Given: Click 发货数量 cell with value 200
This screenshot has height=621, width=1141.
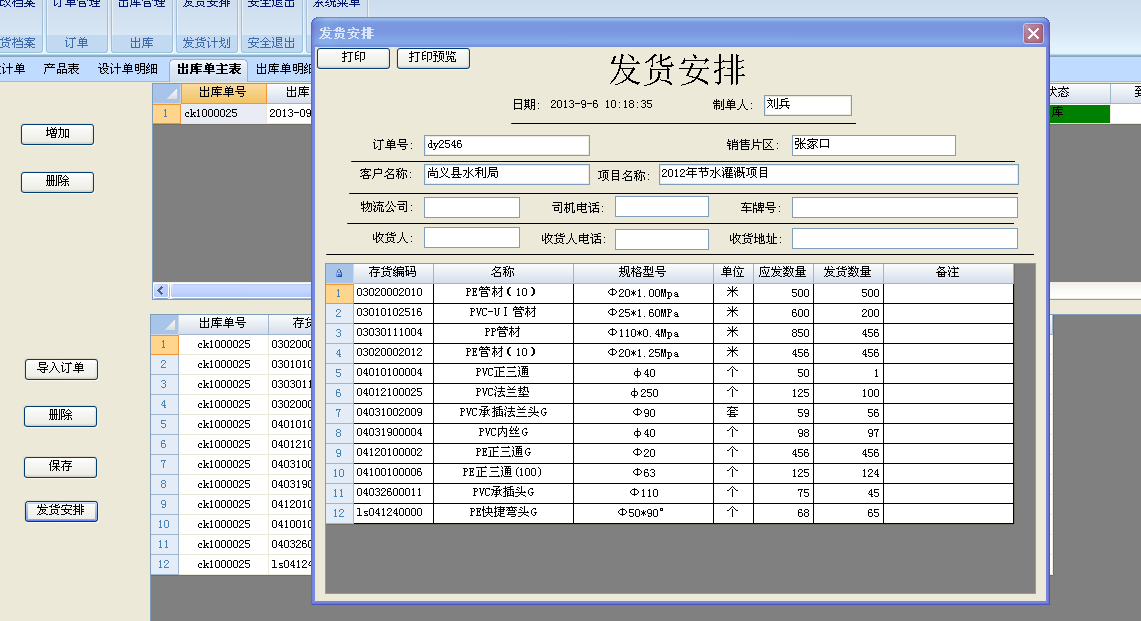Looking at the screenshot, I should (848, 313).
